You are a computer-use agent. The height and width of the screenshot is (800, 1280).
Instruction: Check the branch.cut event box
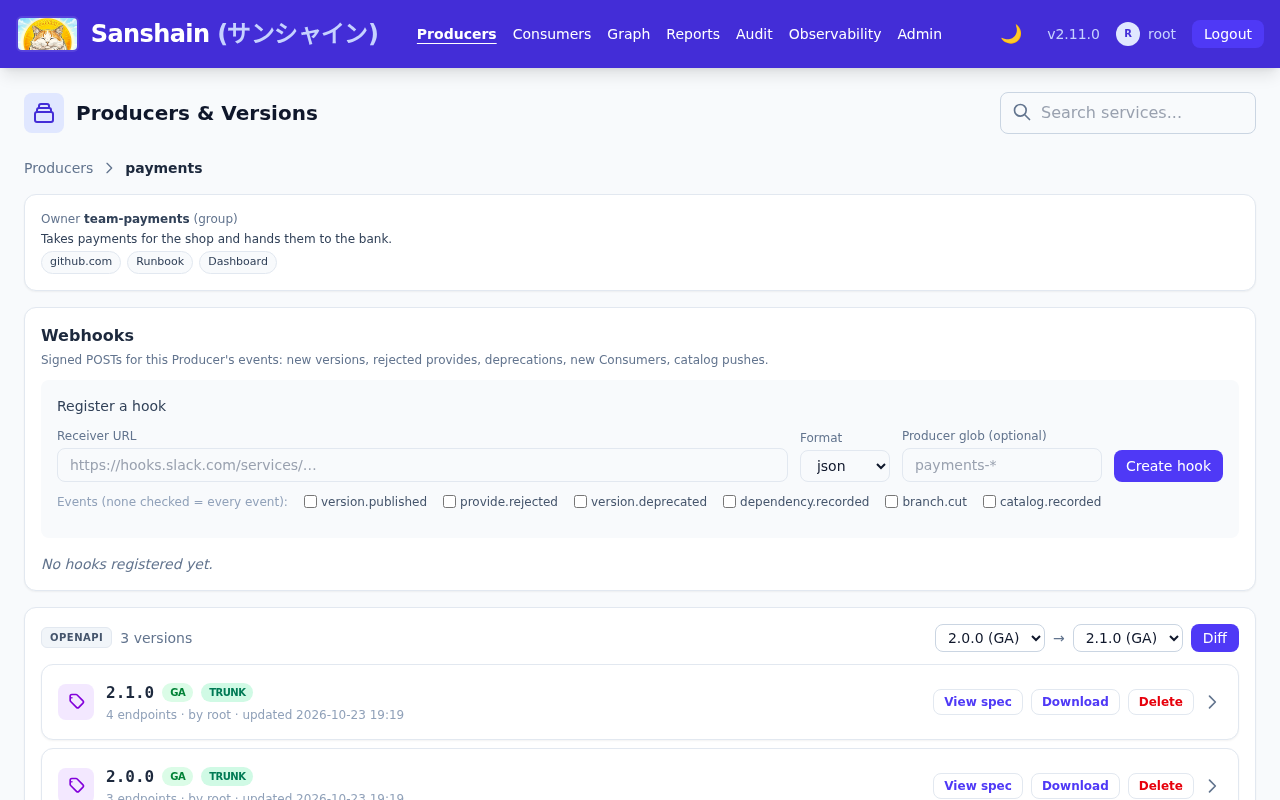(891, 502)
